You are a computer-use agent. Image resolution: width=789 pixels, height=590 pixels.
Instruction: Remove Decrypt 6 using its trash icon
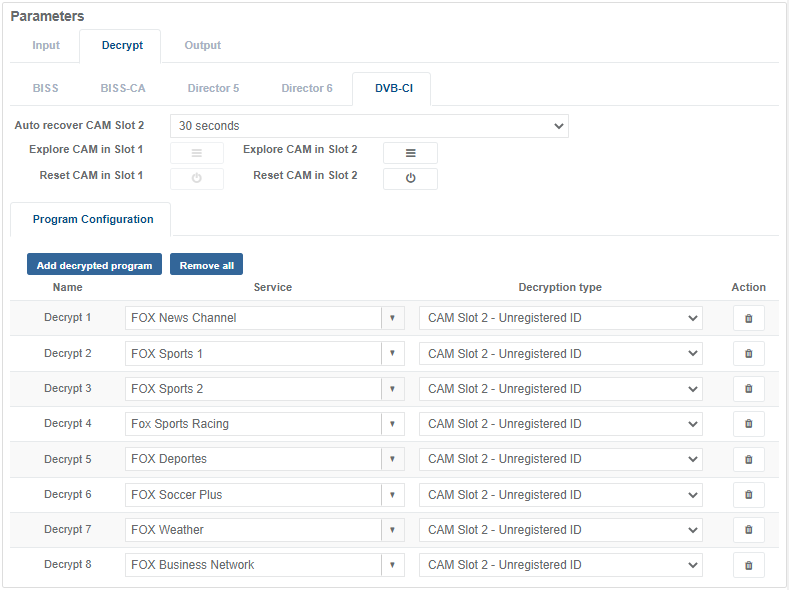(x=748, y=495)
